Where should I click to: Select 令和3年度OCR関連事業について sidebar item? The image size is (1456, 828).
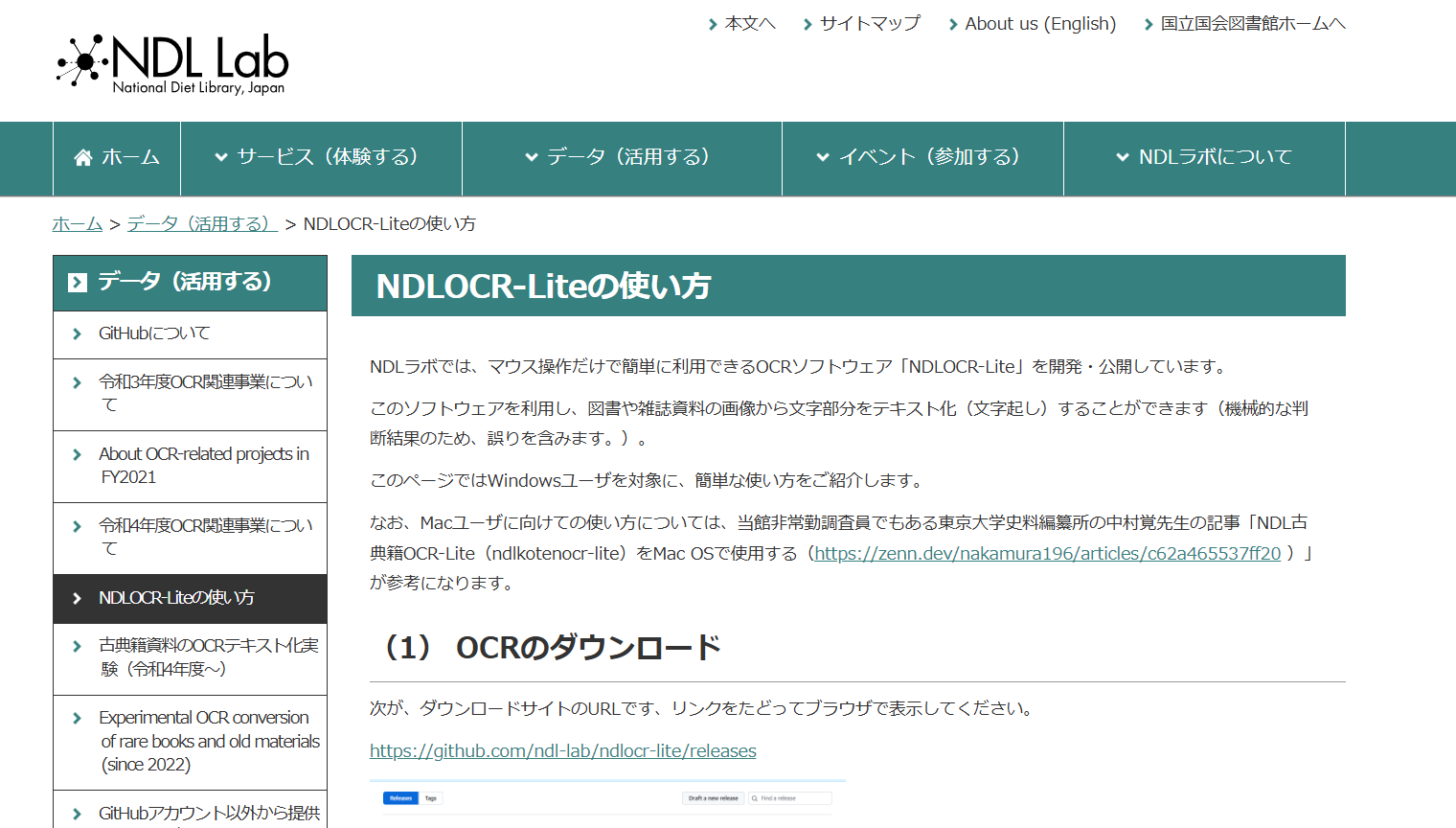pos(190,395)
